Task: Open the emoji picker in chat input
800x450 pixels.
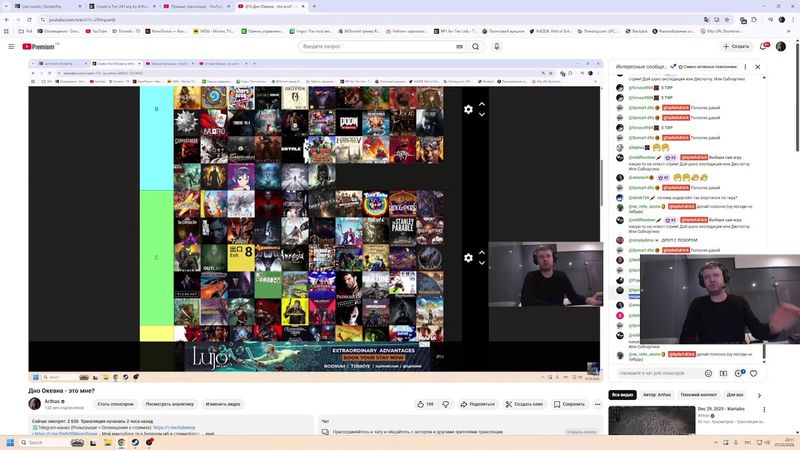Action: pos(708,373)
